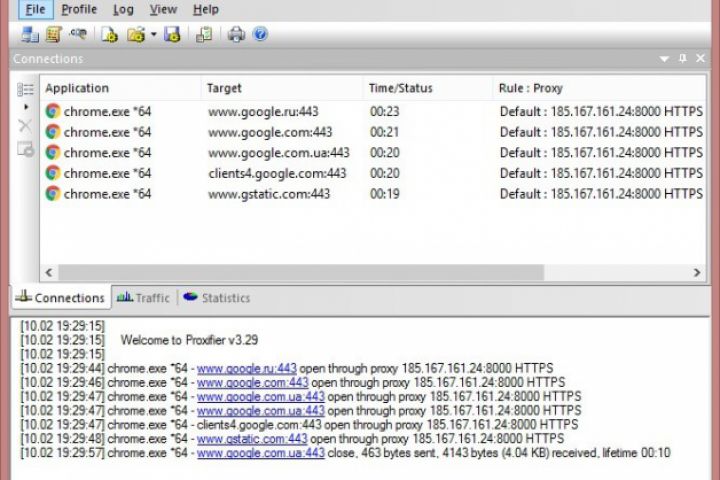
Task: Open www.gstatic.com:443 link in log
Action: coord(252,439)
